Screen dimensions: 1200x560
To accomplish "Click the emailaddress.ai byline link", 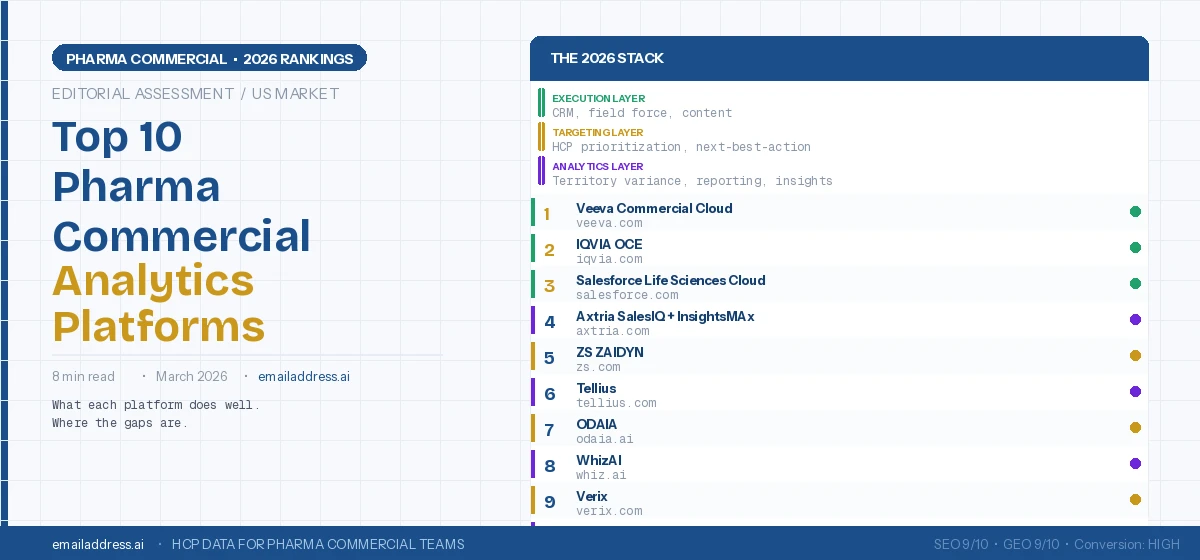I will click(304, 377).
